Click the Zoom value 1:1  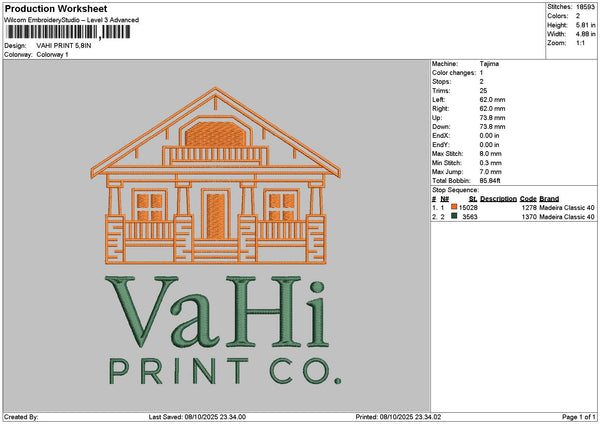pyautogui.click(x=580, y=43)
